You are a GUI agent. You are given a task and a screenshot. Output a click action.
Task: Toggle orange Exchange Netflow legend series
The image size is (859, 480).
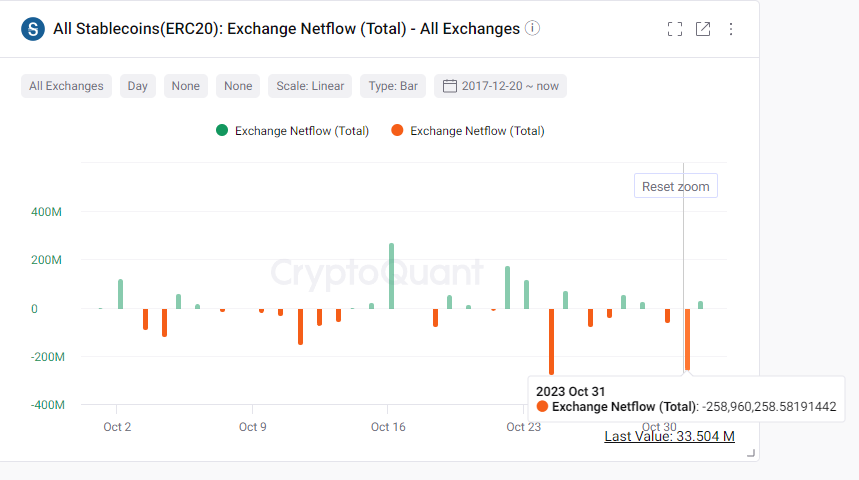coord(468,131)
